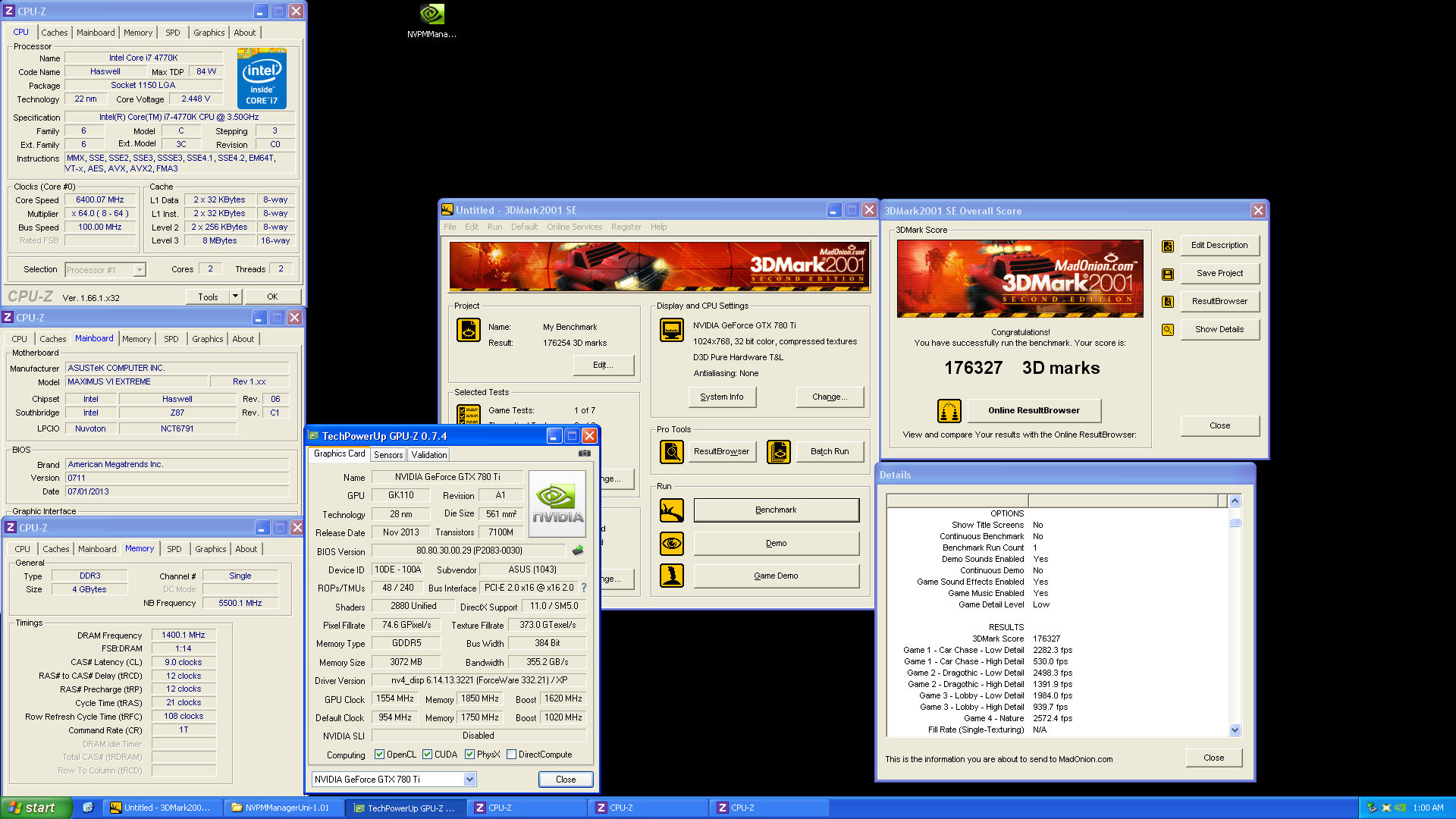Open the Help menu in 3DMark2001
The width and height of the screenshot is (1456, 819).
coord(659,227)
